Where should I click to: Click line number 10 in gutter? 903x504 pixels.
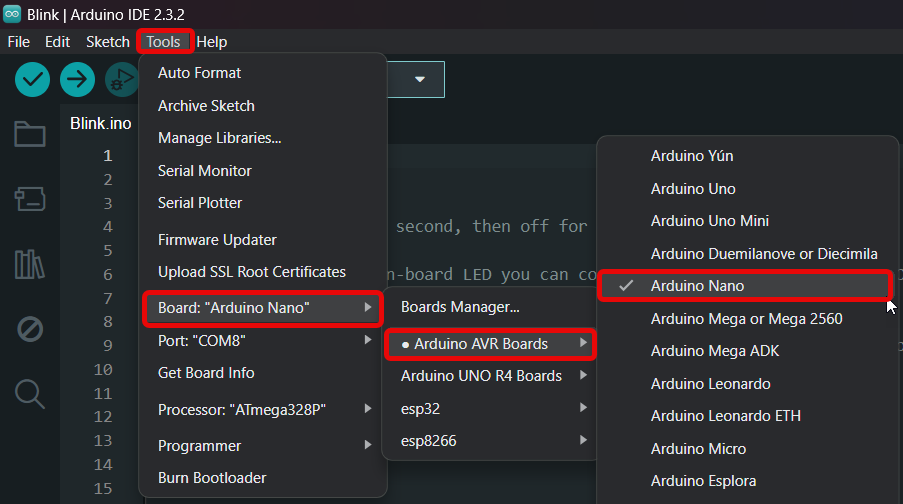(103, 370)
